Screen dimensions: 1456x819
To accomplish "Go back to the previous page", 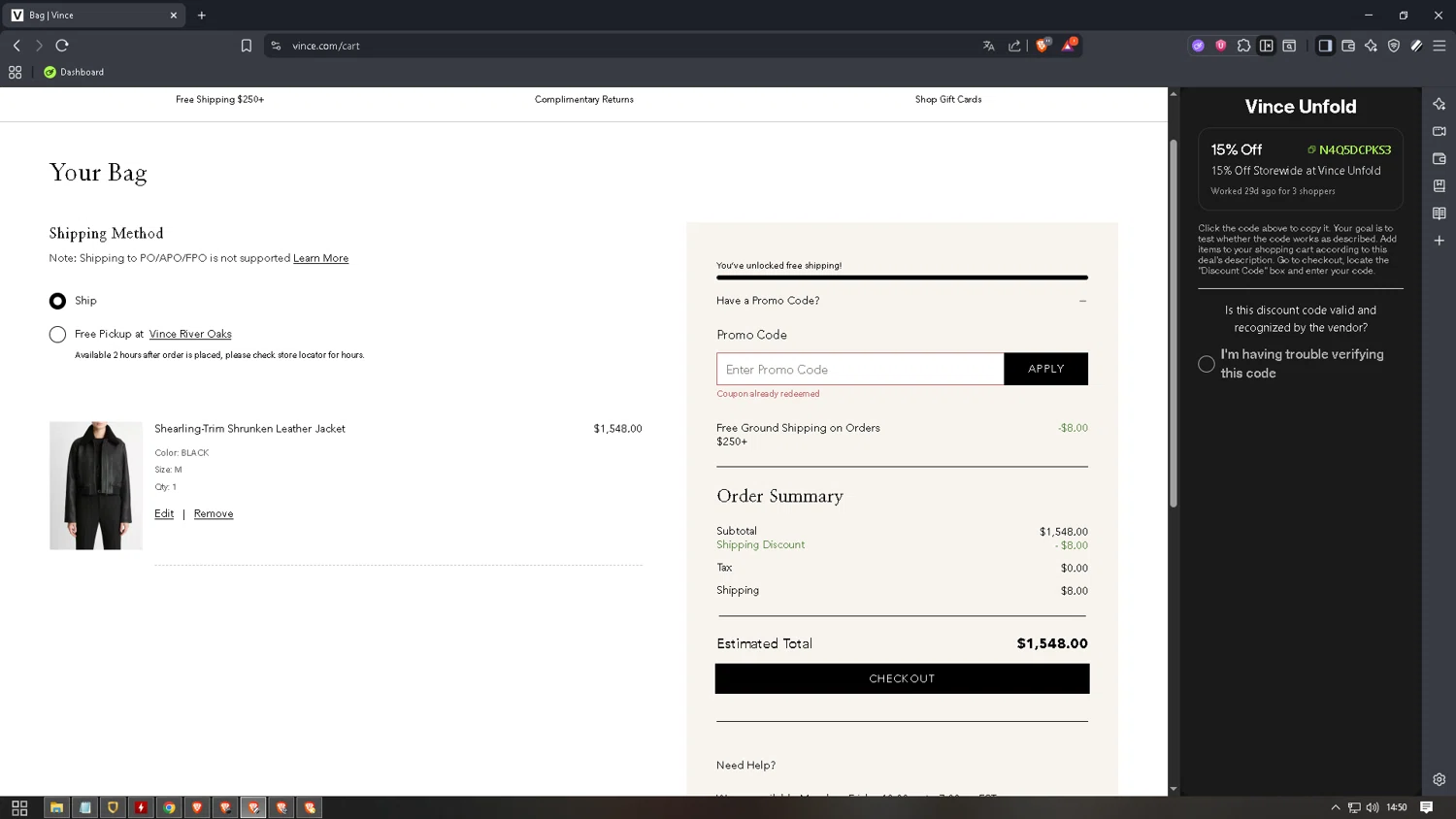I will (x=17, y=46).
